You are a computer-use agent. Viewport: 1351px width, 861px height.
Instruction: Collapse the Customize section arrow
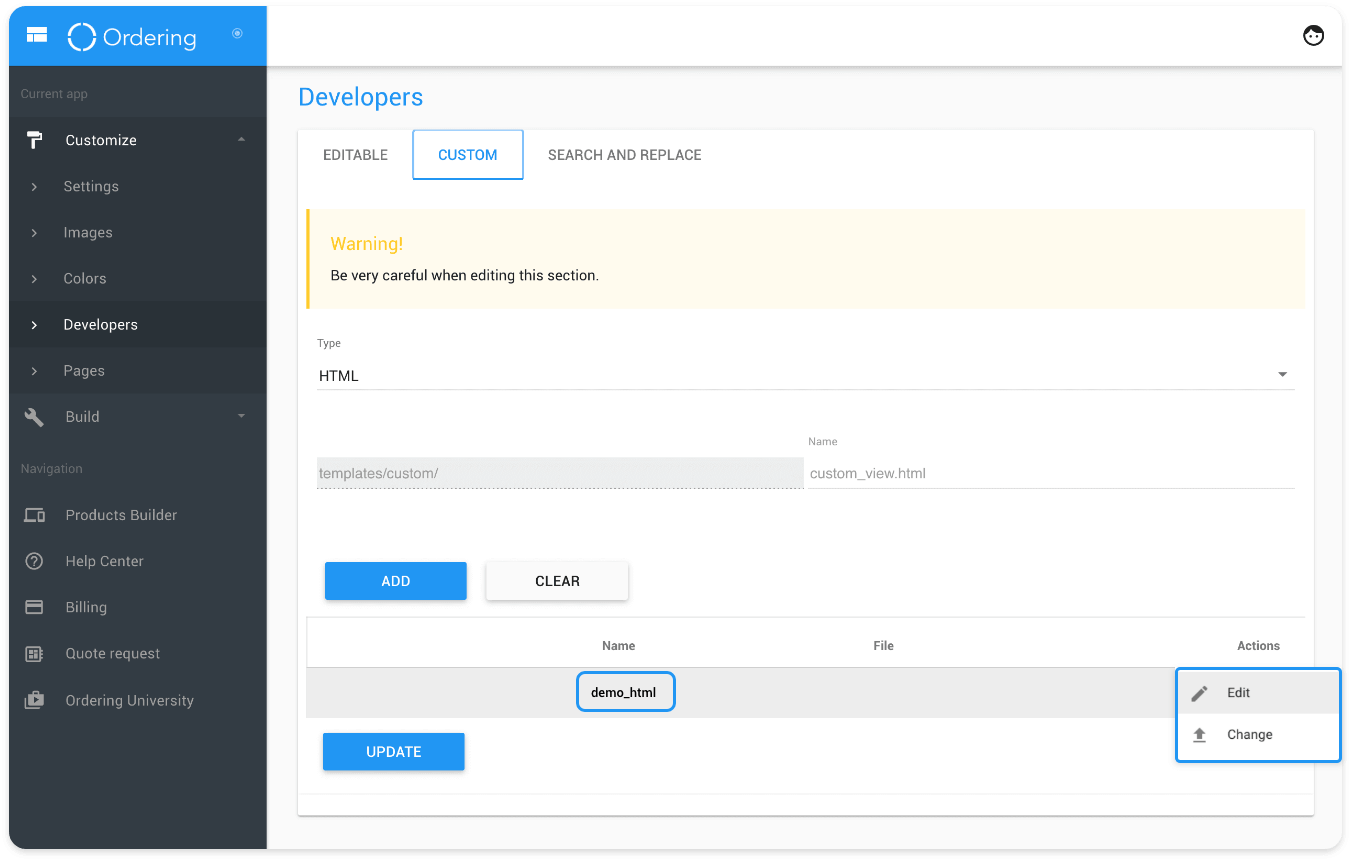[241, 140]
